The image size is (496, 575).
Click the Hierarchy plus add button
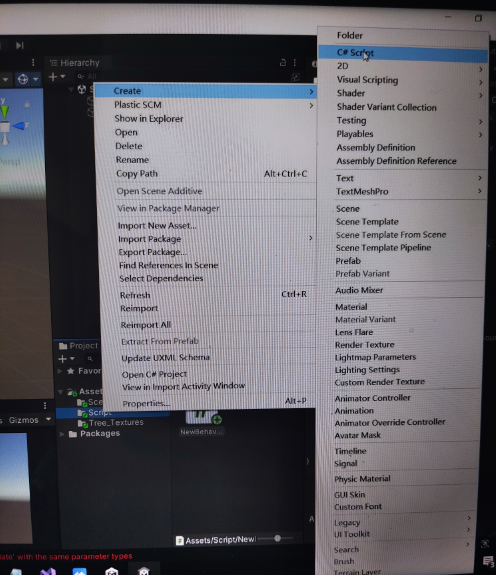pos(53,77)
